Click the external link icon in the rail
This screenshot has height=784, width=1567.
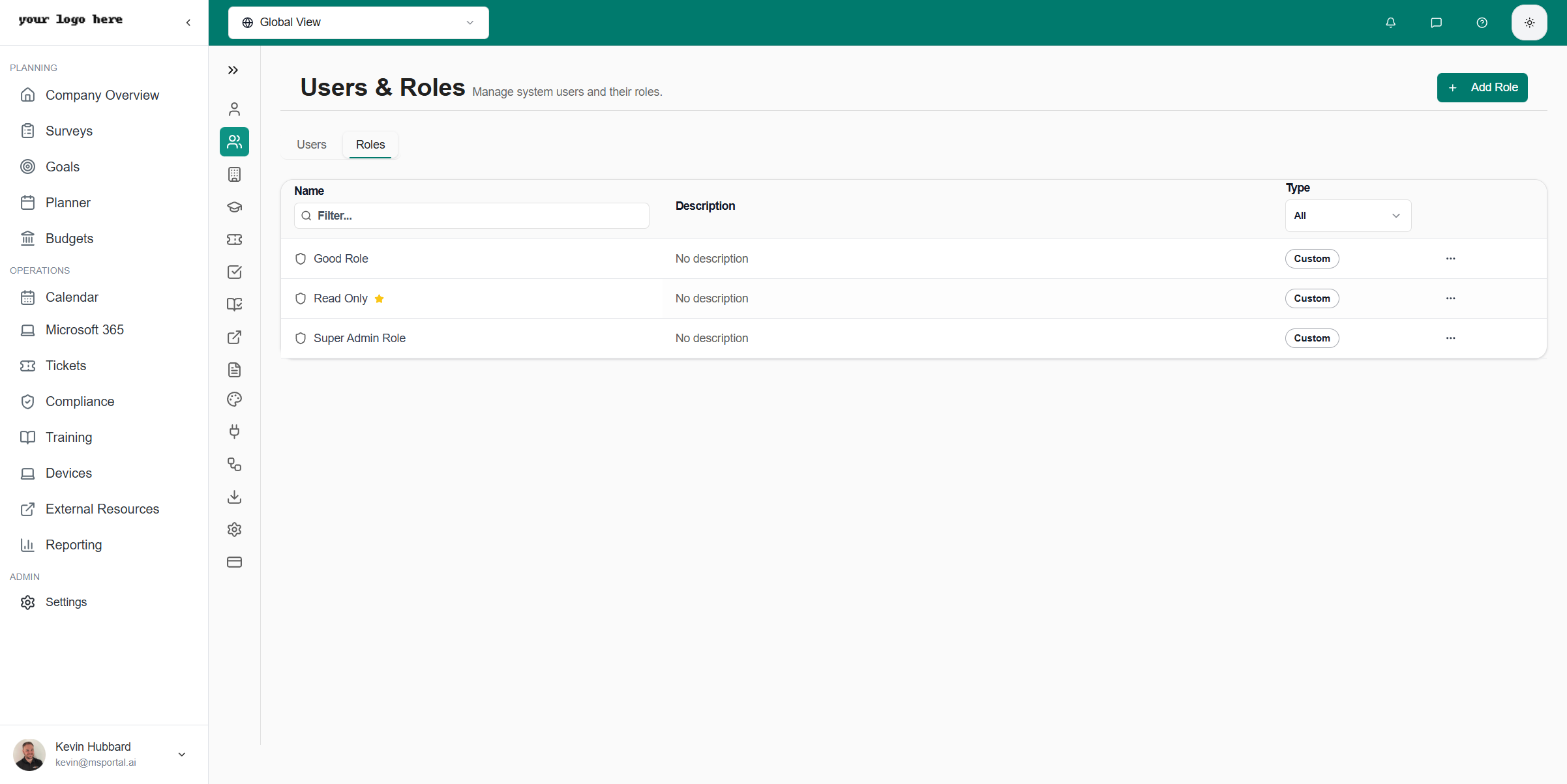click(234, 337)
